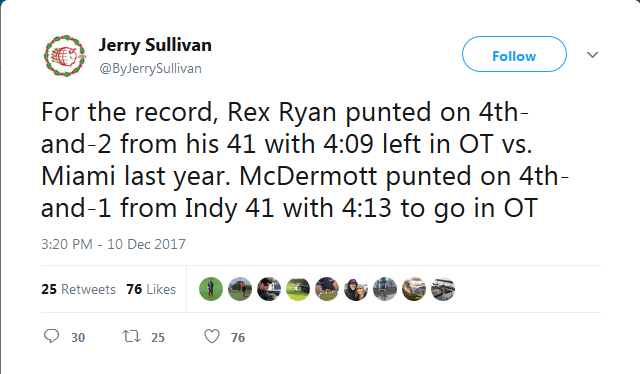This screenshot has height=374, width=640.
Task: Open the cyclist liker avatar
Action: point(384,289)
